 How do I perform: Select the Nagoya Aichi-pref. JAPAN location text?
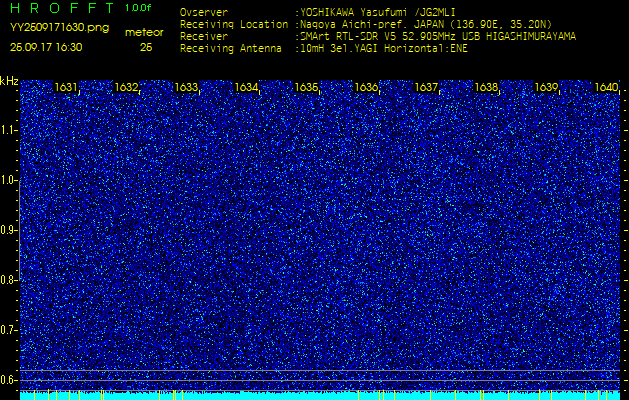pos(426,24)
